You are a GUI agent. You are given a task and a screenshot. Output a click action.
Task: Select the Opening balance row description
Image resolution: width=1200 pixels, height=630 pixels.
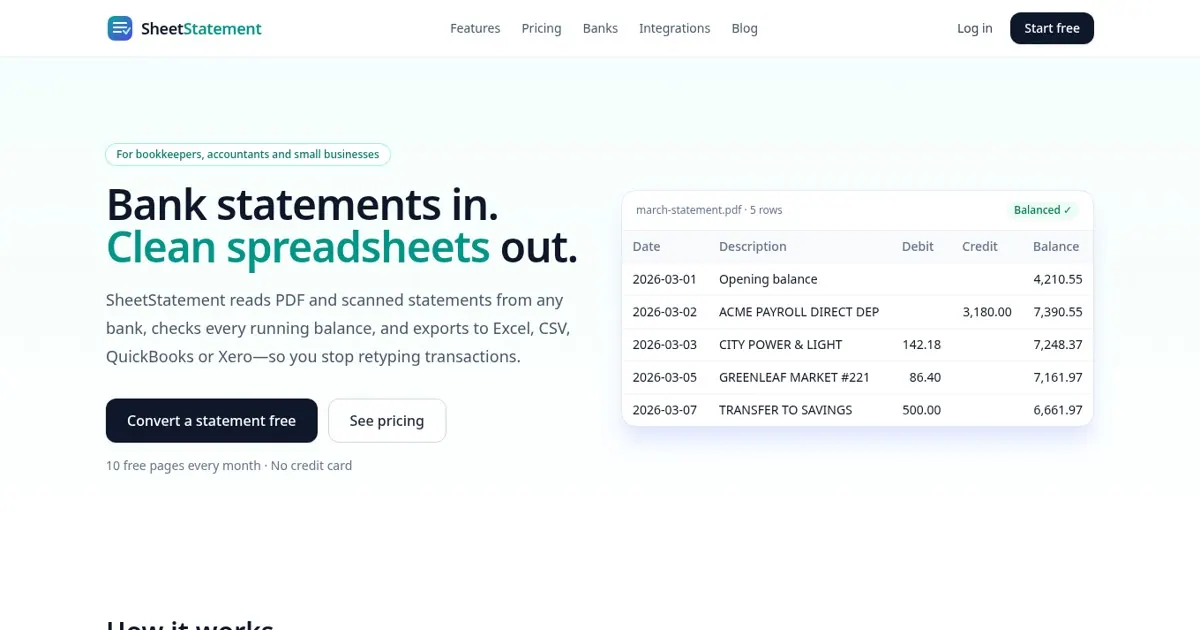768,279
